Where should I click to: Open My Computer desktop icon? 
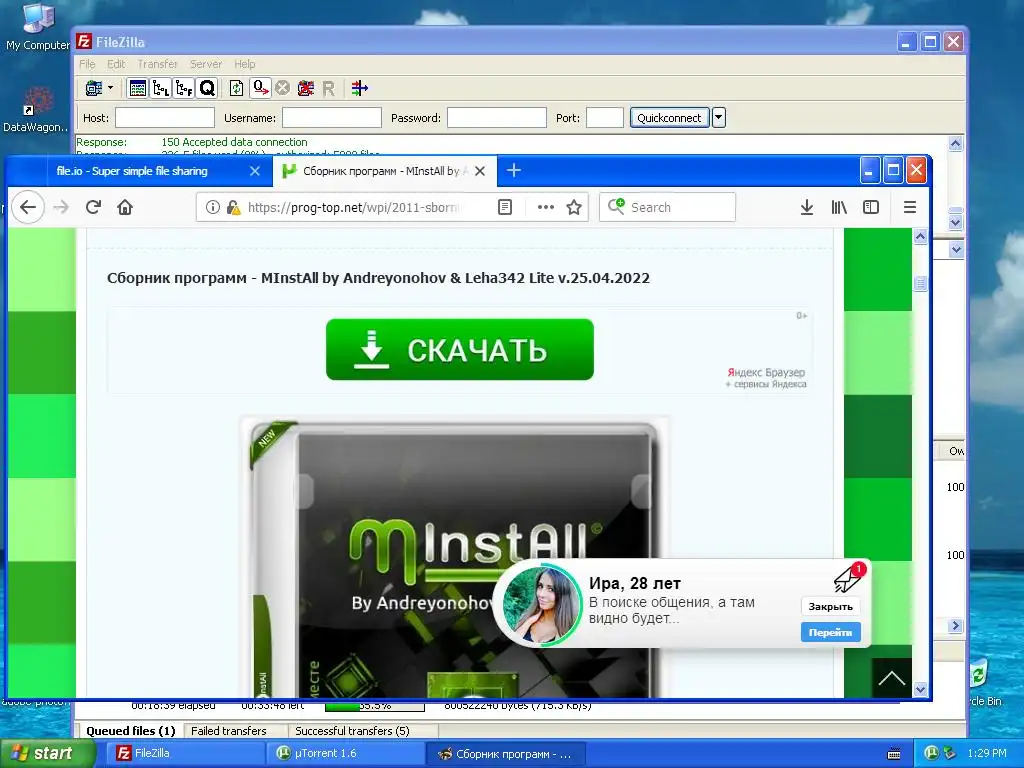click(37, 26)
